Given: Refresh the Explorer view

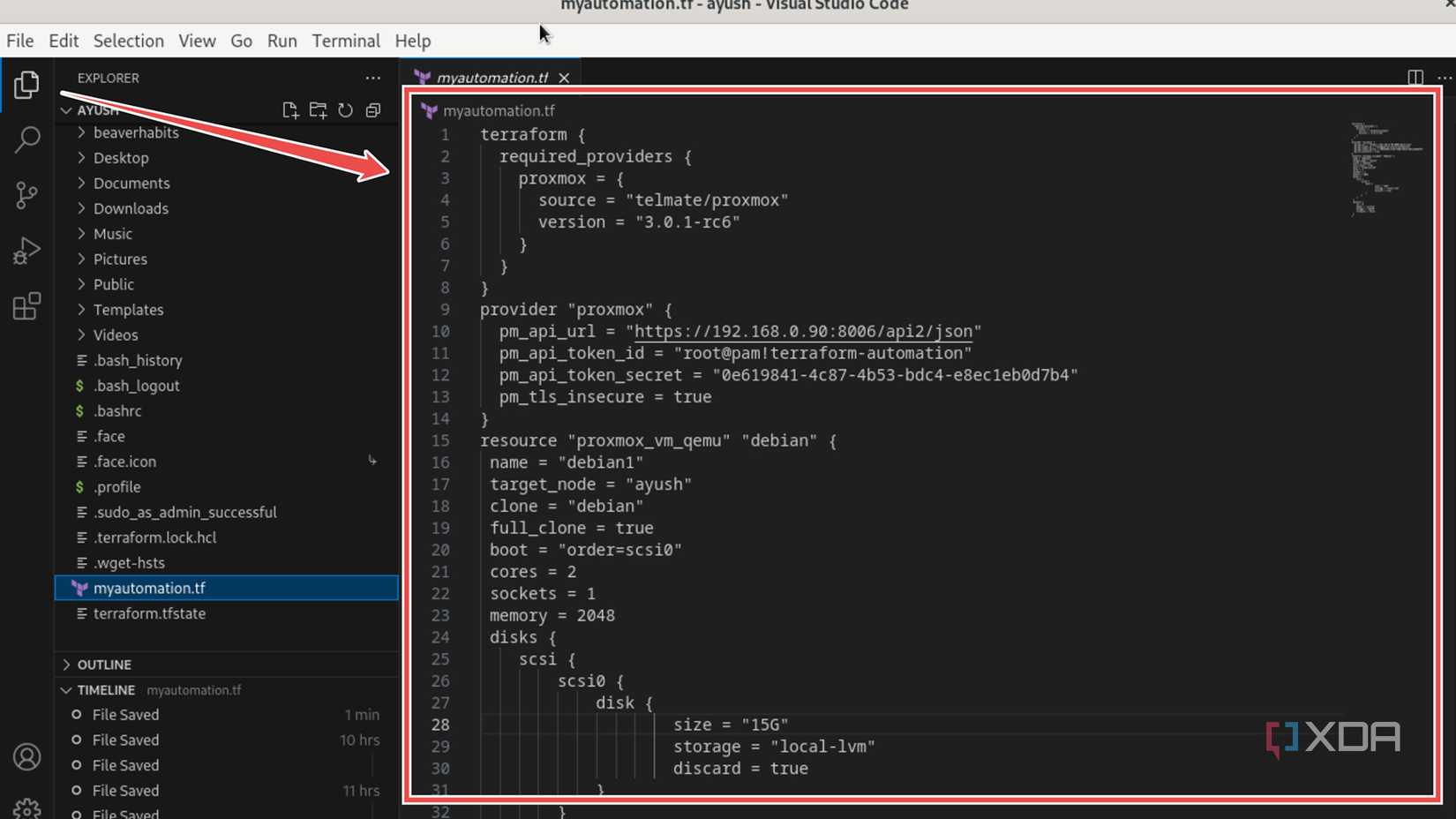Looking at the screenshot, I should coord(345,109).
